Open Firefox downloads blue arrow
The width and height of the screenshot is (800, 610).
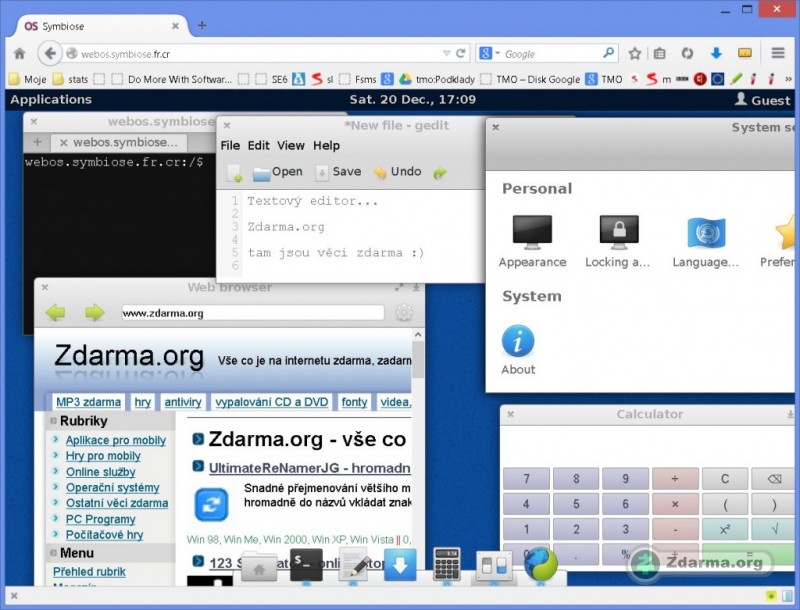click(x=716, y=53)
